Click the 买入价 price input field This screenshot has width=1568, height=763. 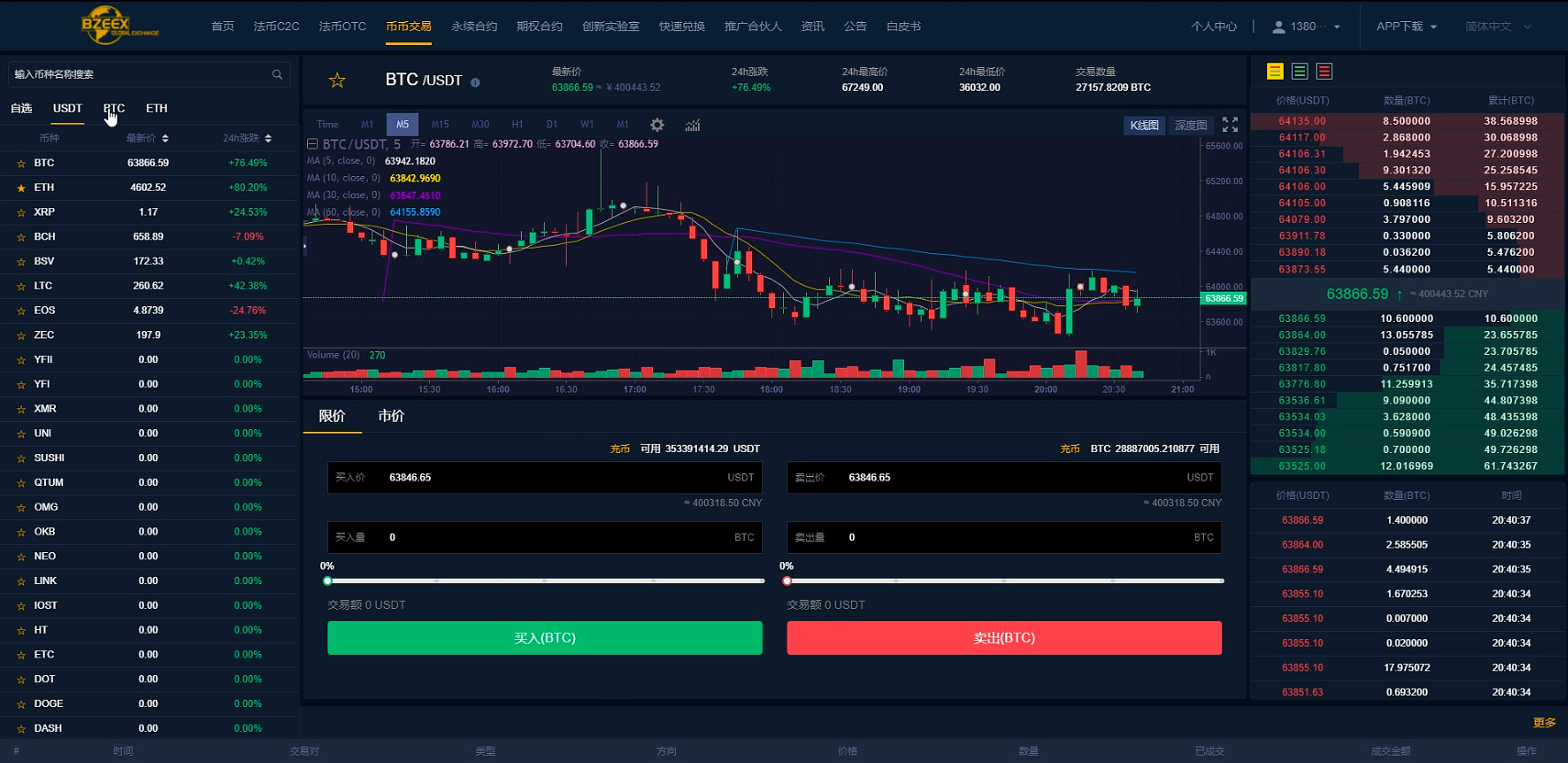(x=545, y=478)
